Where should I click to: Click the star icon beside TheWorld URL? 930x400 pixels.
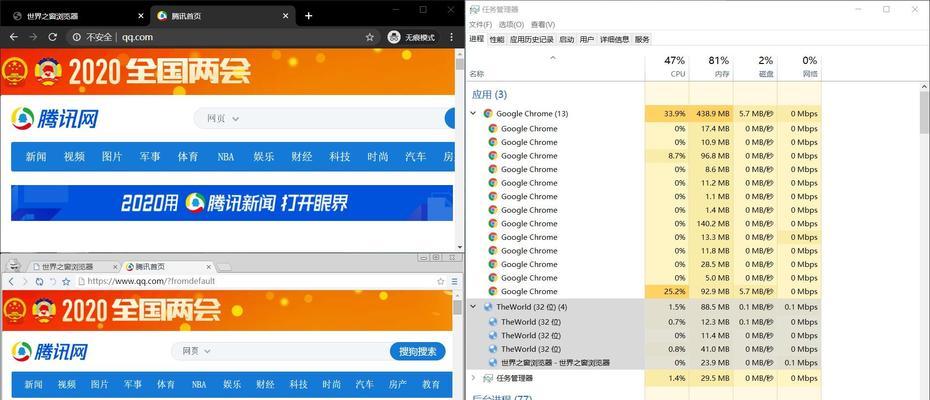point(66,281)
